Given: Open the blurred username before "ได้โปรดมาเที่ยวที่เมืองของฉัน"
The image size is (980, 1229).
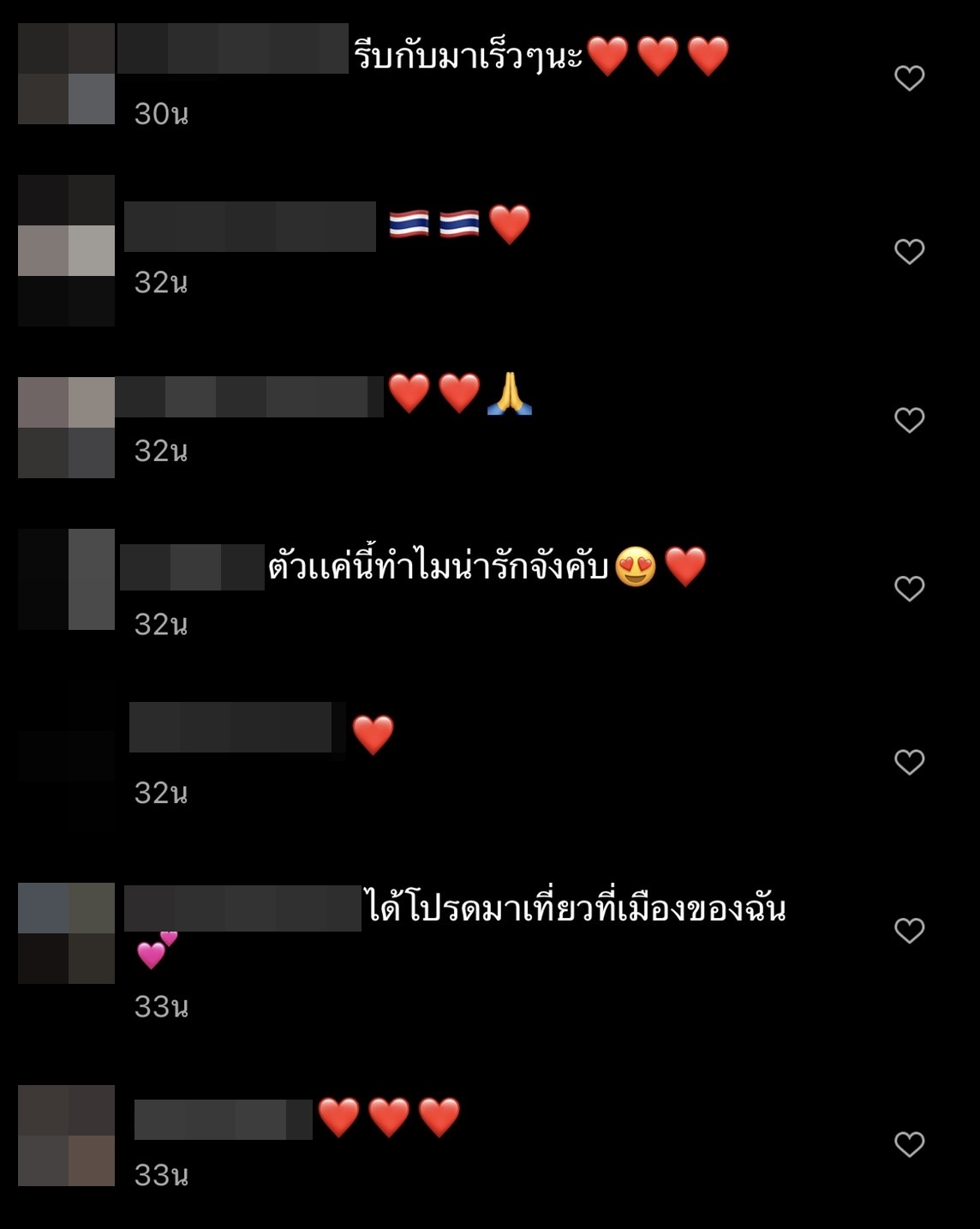Looking at the screenshot, I should tap(242, 908).
